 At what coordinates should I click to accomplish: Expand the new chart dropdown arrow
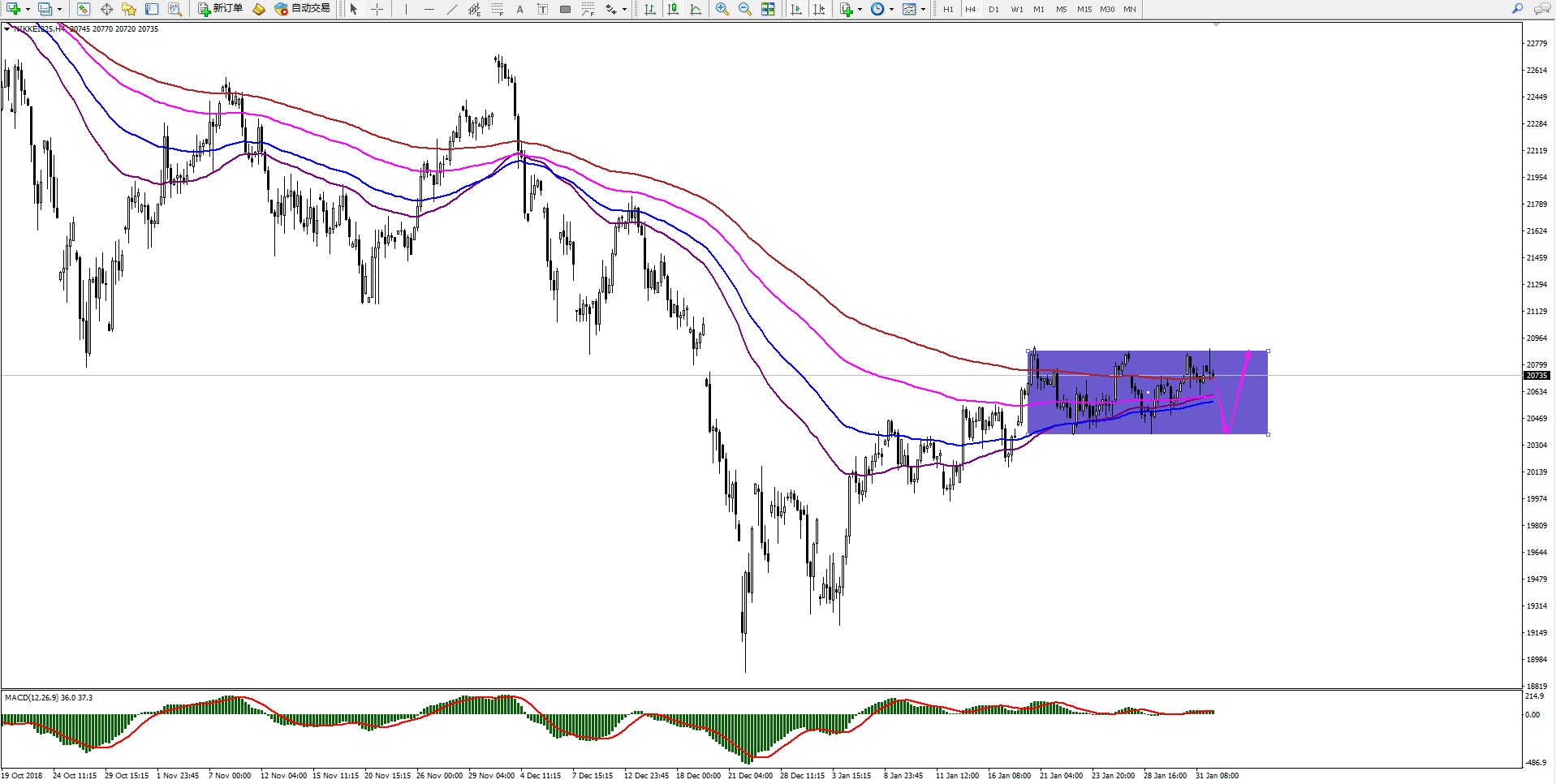(28, 10)
